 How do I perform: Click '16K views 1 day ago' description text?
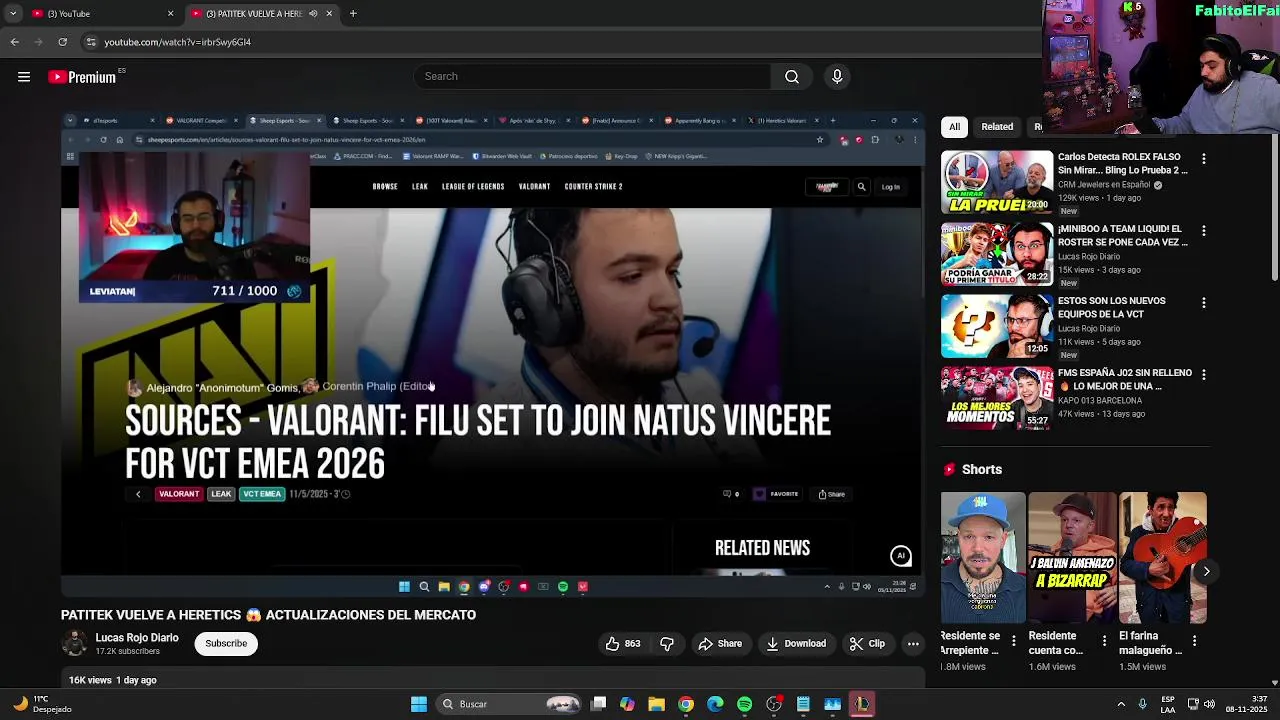point(113,680)
